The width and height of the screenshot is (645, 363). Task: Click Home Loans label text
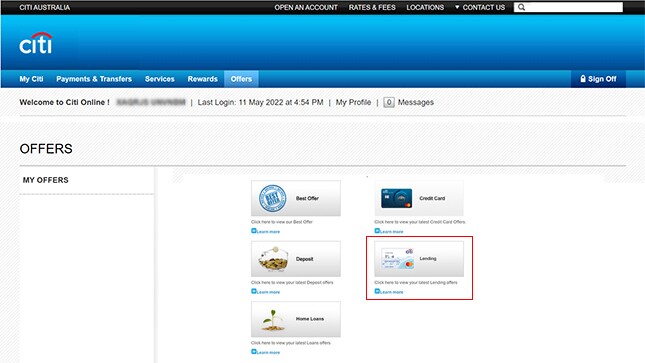point(310,319)
